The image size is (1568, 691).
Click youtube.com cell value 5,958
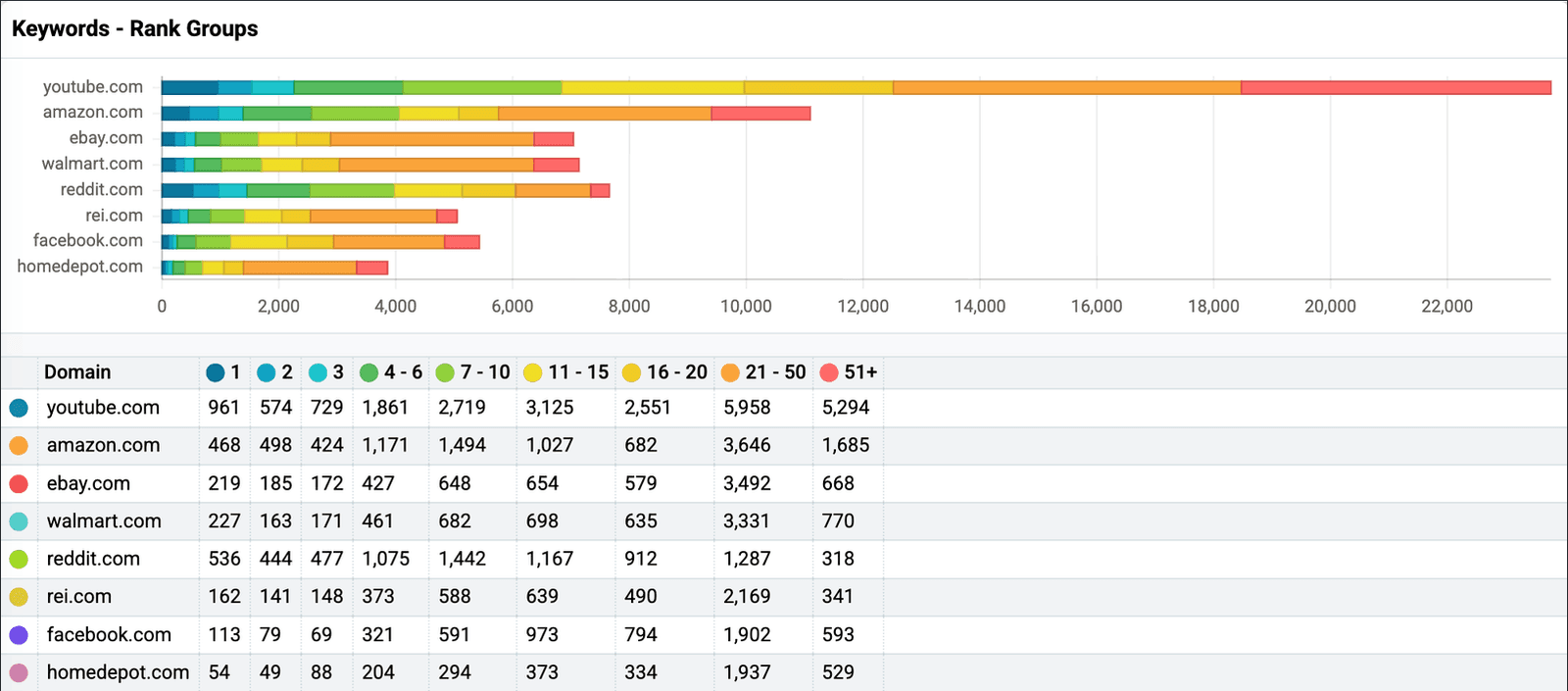point(747,408)
